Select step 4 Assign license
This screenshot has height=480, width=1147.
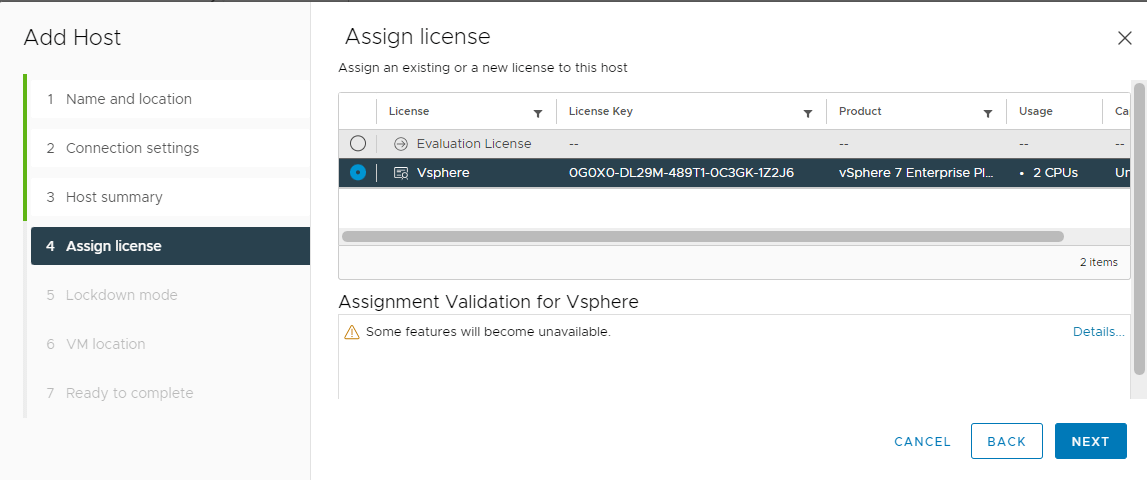[x=170, y=246]
